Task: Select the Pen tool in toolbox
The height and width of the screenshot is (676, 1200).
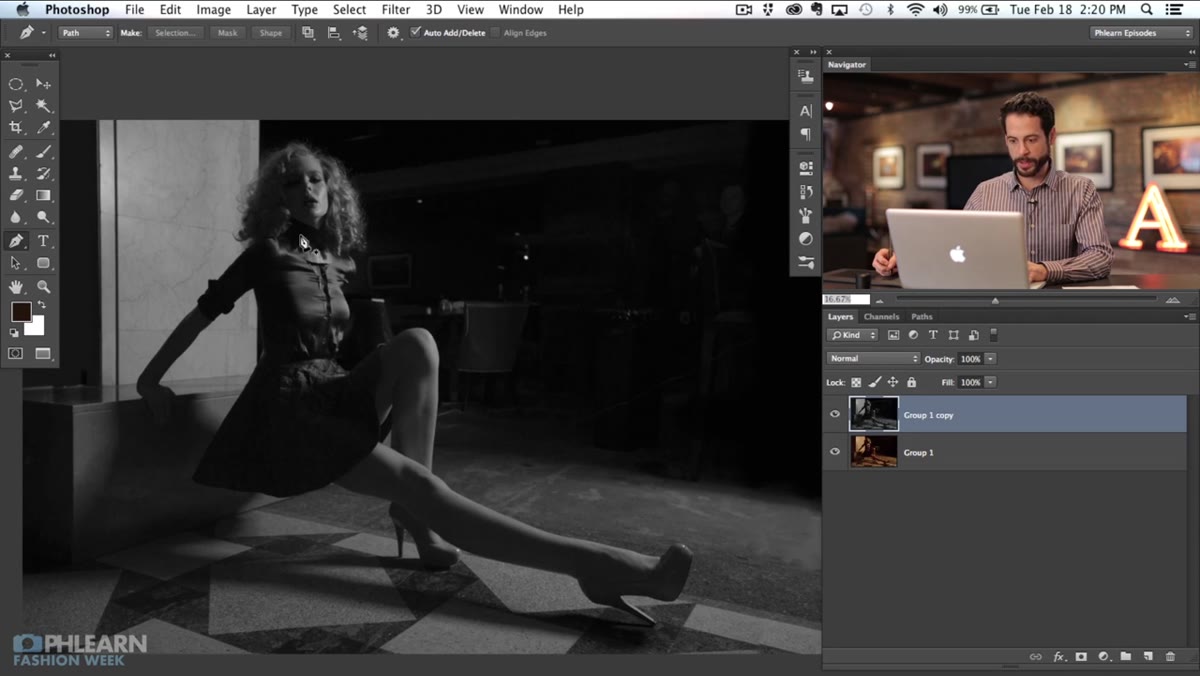Action: tap(16, 241)
